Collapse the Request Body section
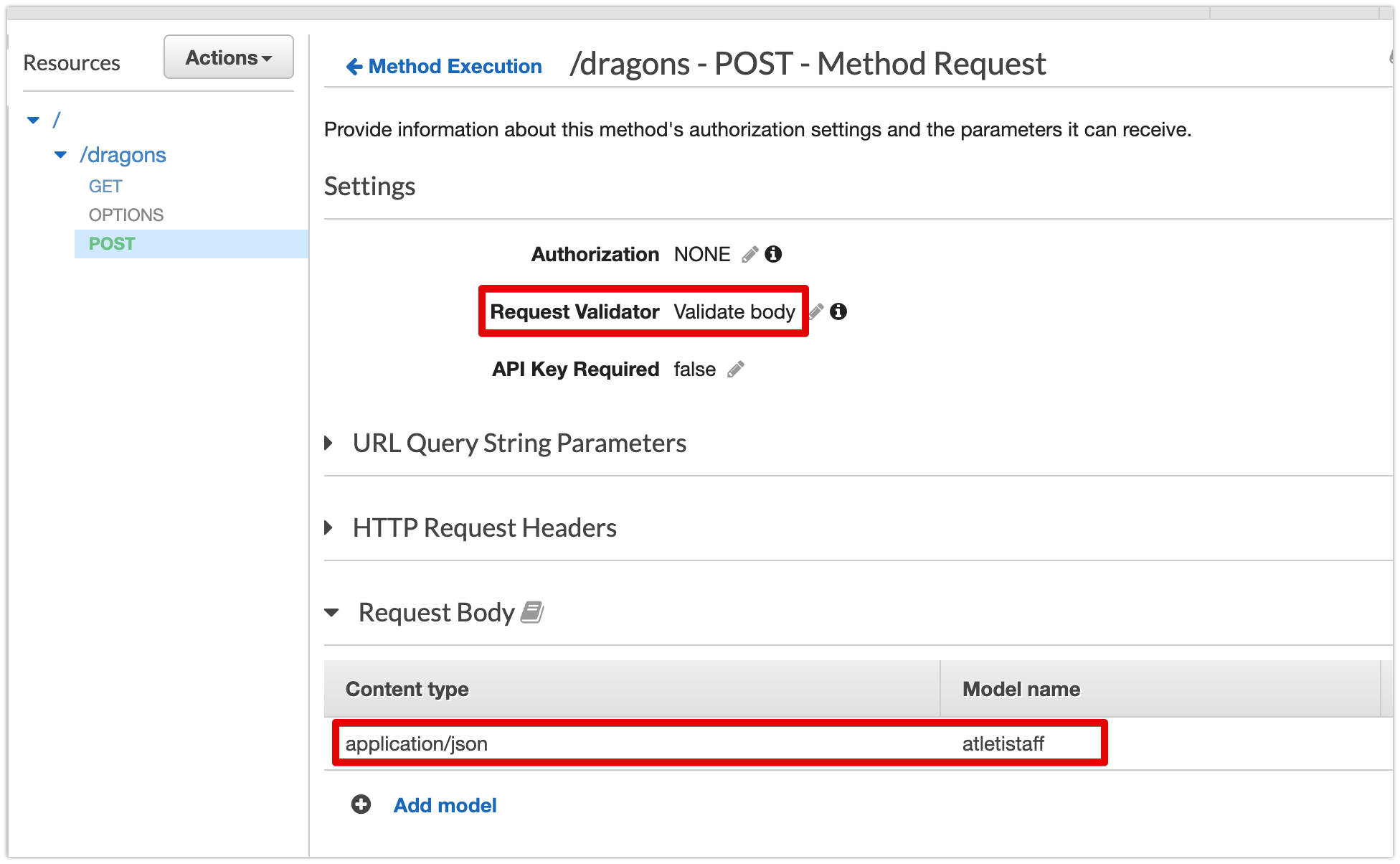 pyautogui.click(x=331, y=613)
